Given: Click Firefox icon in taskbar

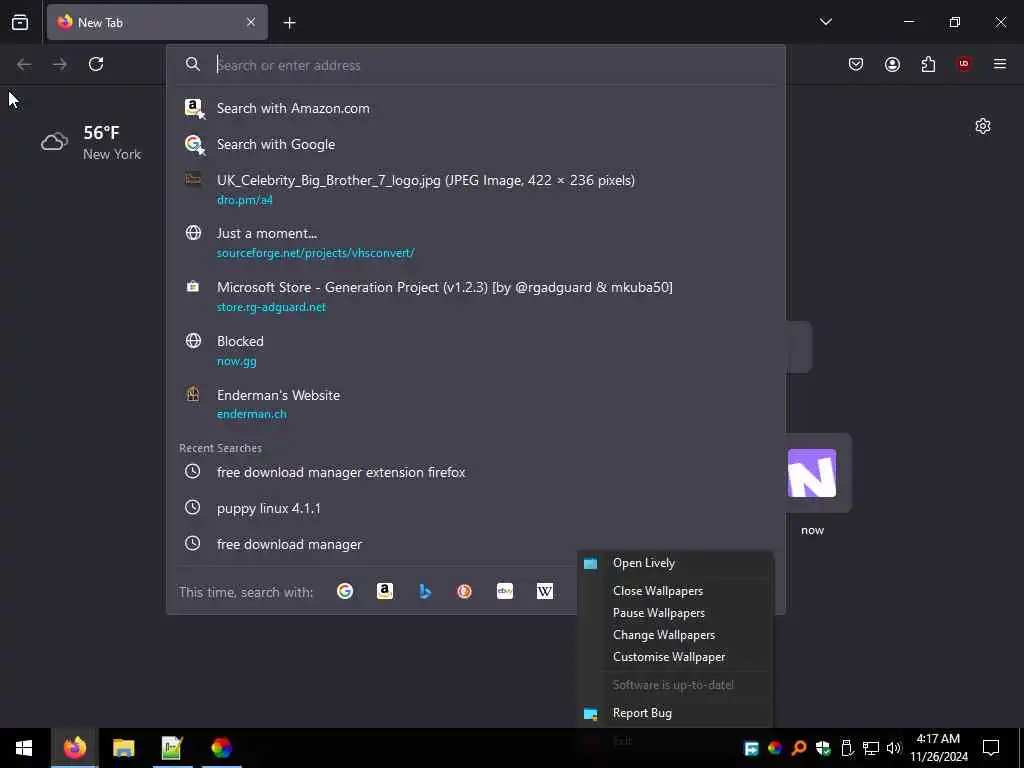Looking at the screenshot, I should point(74,748).
